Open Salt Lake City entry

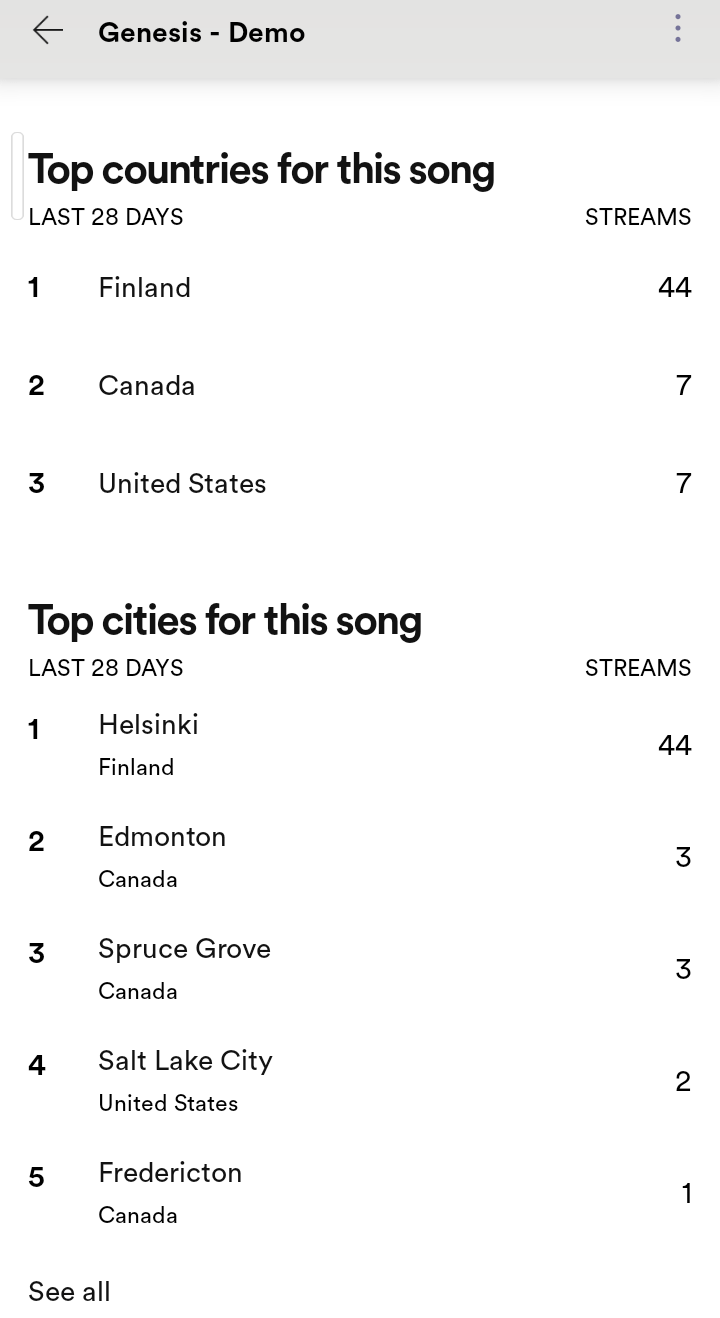360,1081
